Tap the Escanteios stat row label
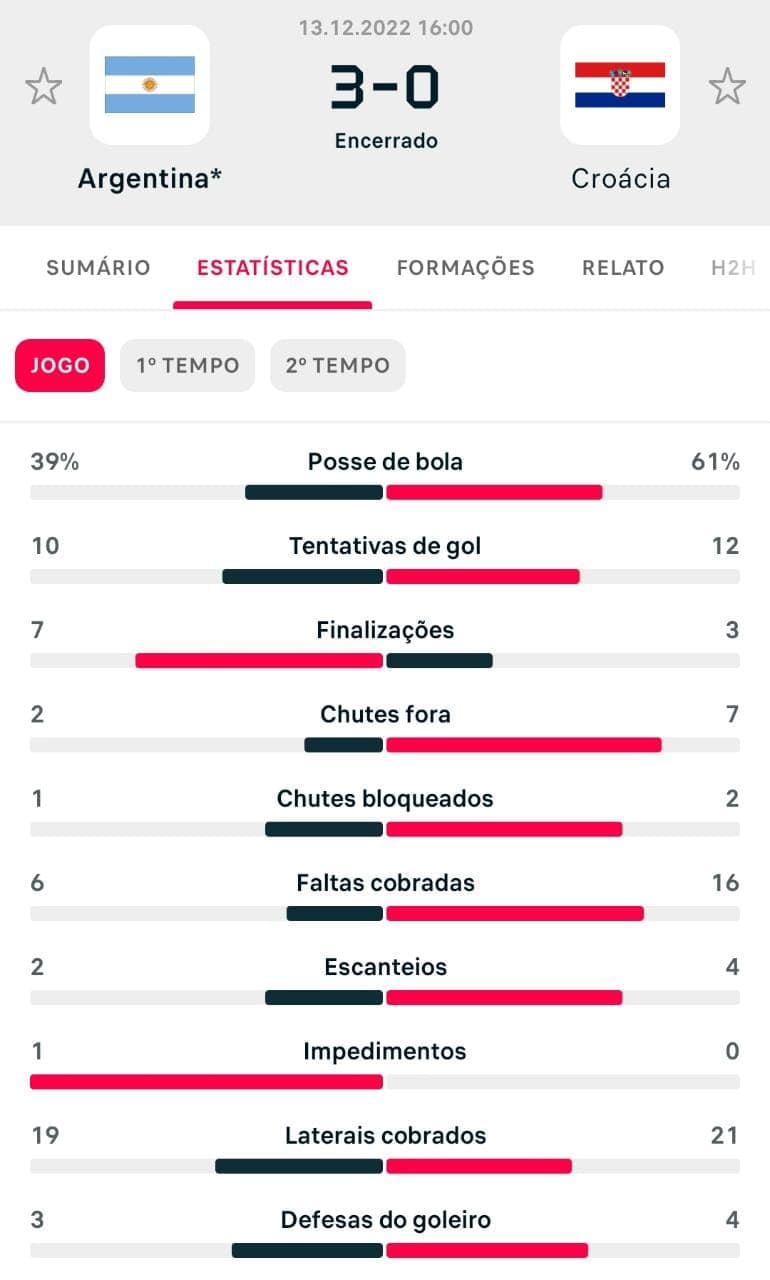This screenshot has height=1280, width=770. pos(385,967)
